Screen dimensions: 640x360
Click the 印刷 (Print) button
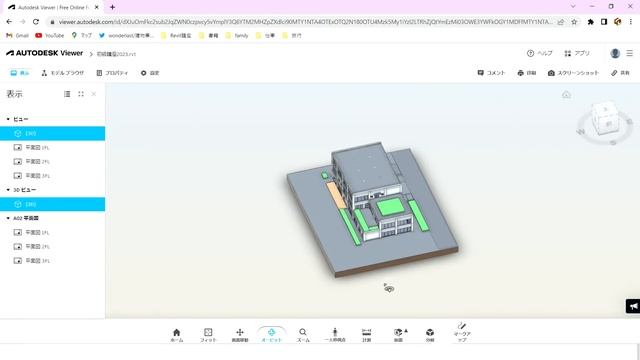527,73
